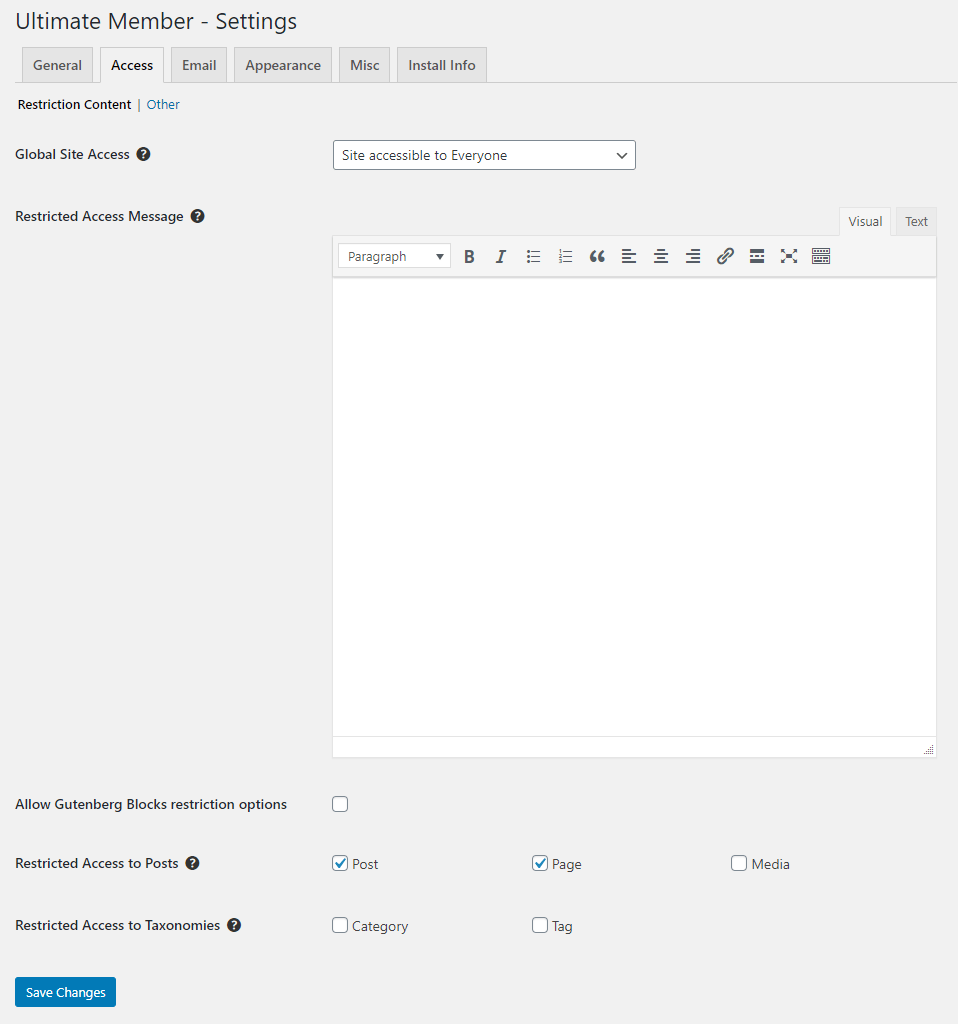Click the Allow Gutenberg Blocks restriction options label
This screenshot has height=1024, width=958.
click(151, 804)
